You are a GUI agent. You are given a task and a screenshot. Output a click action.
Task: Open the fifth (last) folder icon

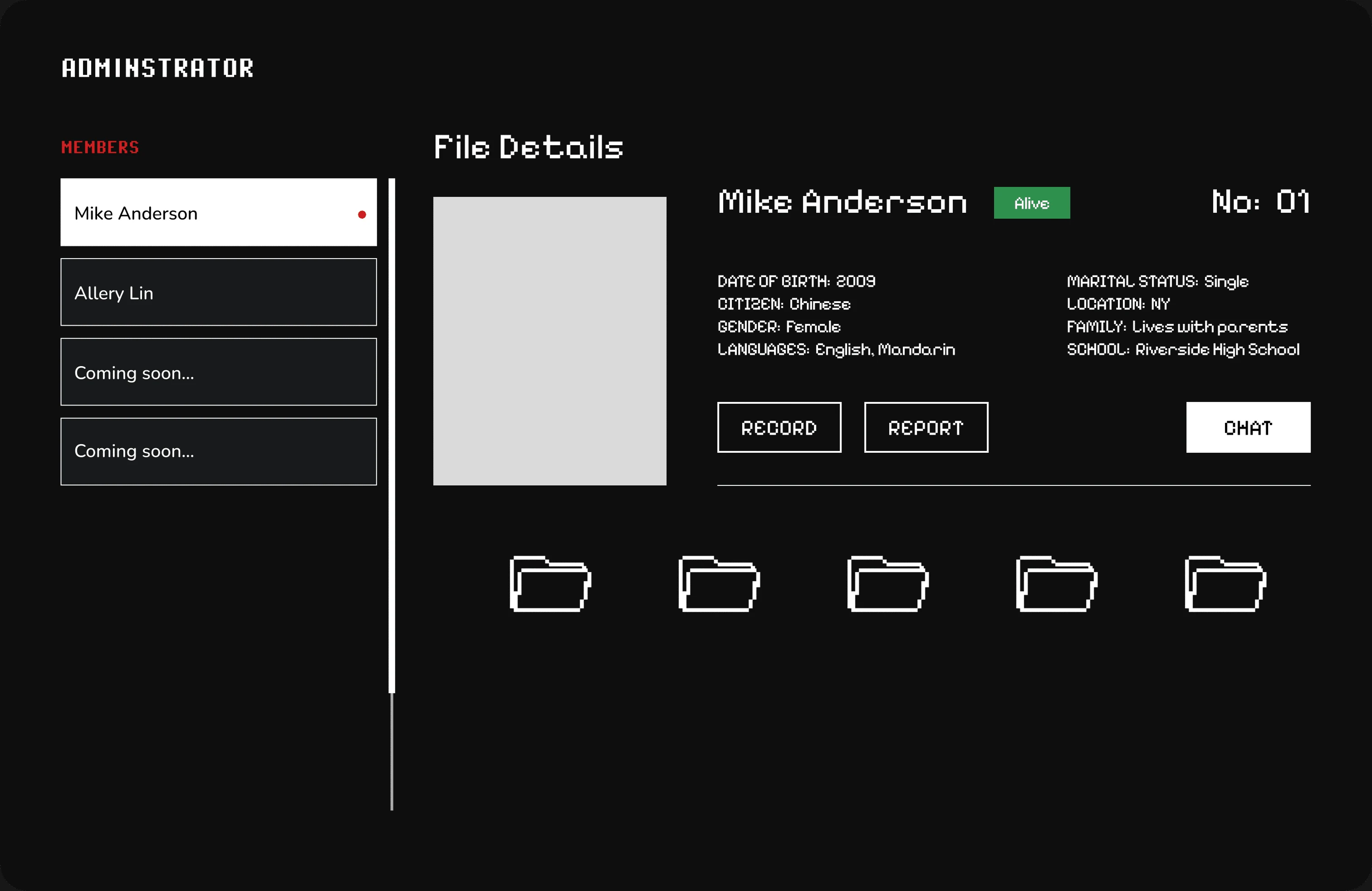[1225, 583]
